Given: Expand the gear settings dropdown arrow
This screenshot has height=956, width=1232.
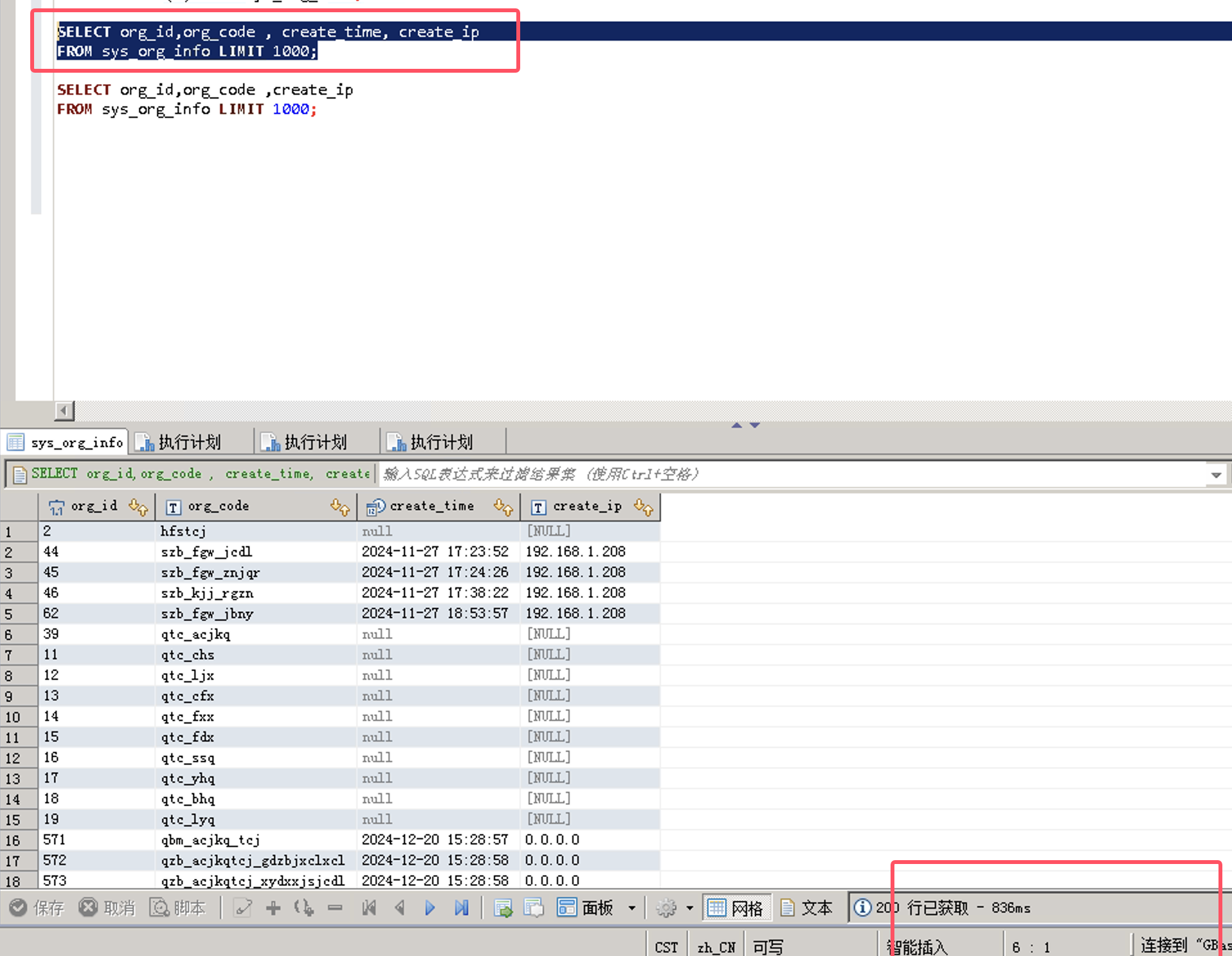Looking at the screenshot, I should 690,908.
